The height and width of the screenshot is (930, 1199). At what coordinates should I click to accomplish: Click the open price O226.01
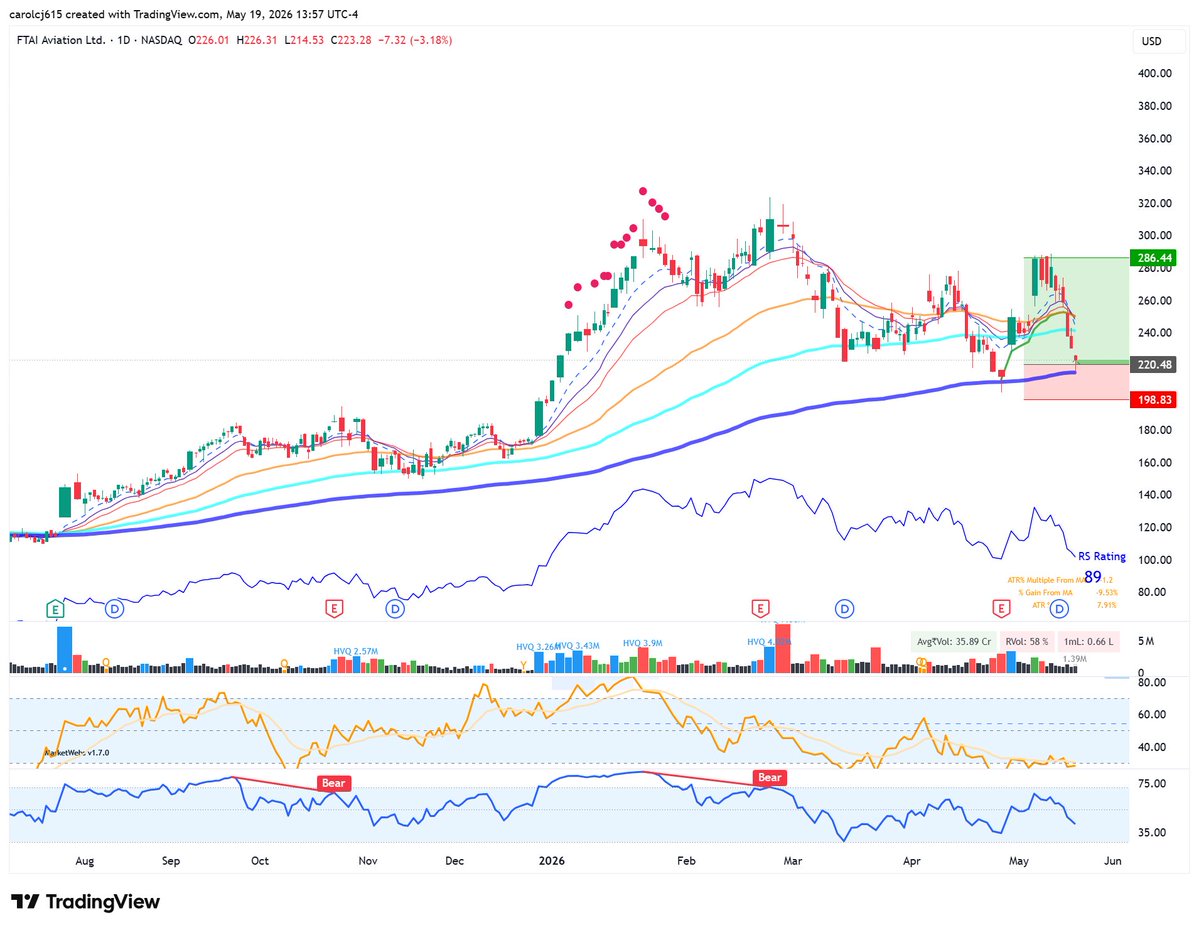[x=208, y=40]
